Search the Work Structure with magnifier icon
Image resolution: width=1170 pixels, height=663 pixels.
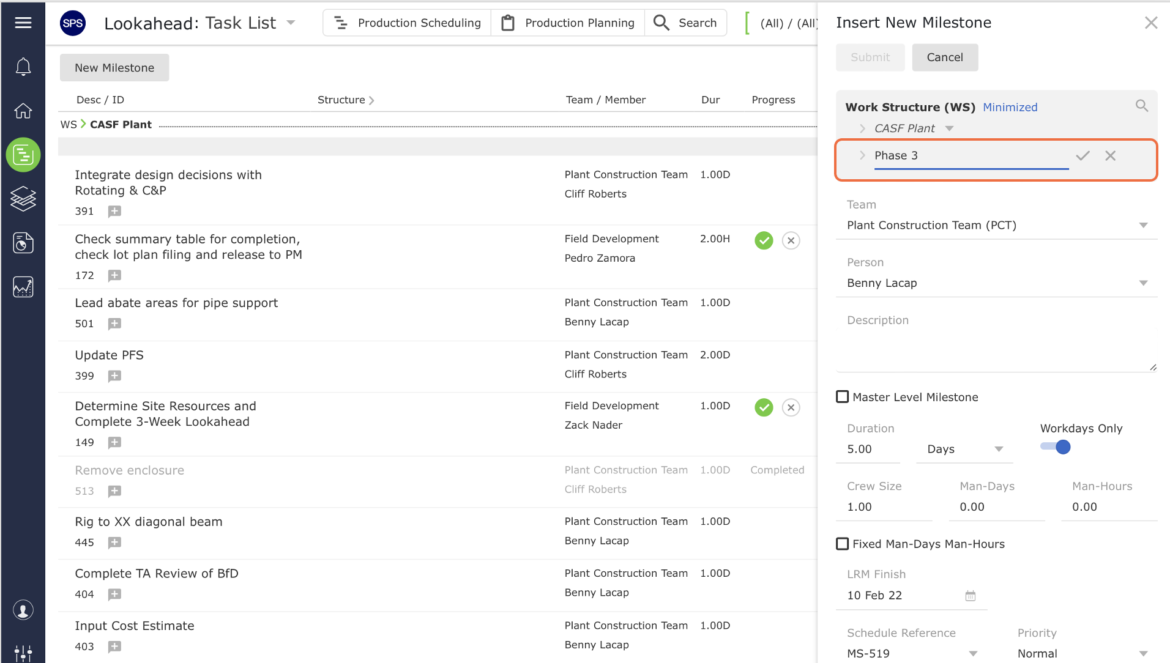pyautogui.click(x=1142, y=106)
